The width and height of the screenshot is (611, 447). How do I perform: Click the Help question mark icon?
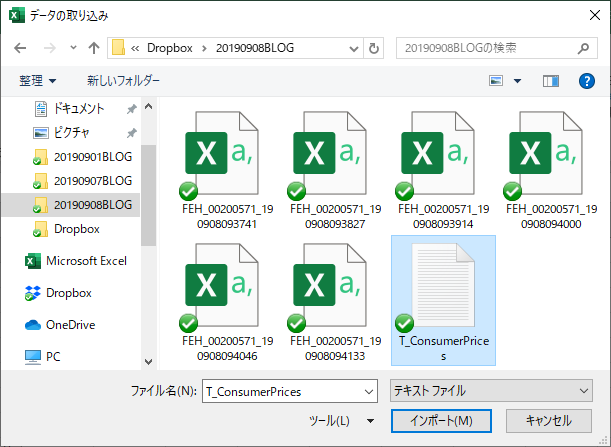587,81
